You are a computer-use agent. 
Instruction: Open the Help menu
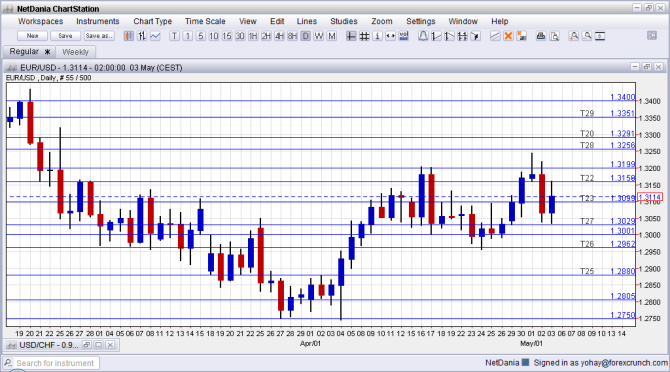pyautogui.click(x=500, y=21)
